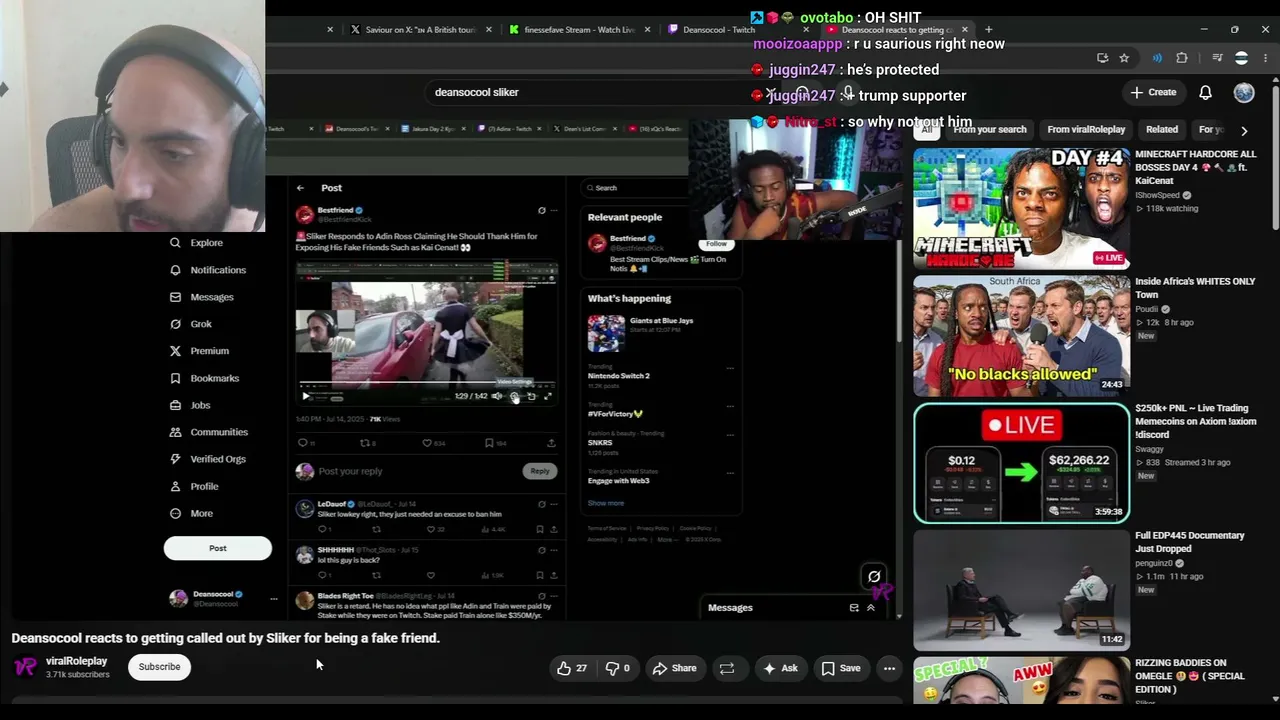Click the reply comment icon under the post
This screenshot has width=1280, height=720.
[303, 443]
